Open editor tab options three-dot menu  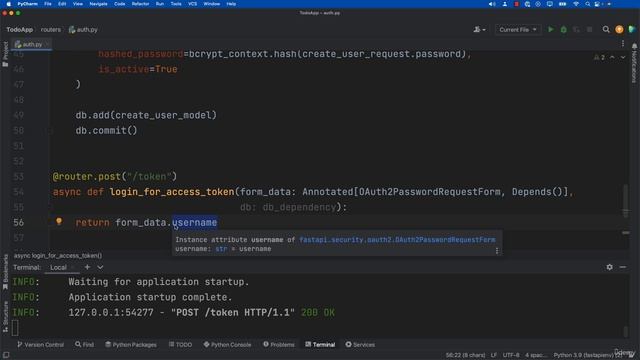click(x=623, y=44)
